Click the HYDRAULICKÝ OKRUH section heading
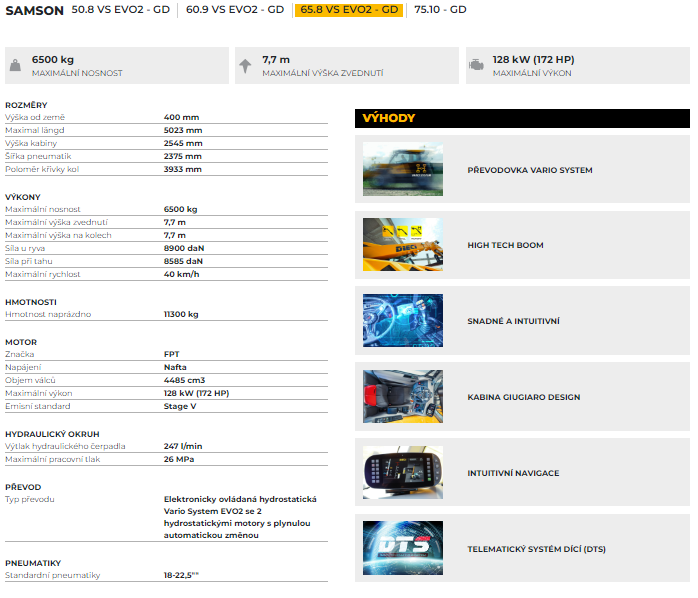The width and height of the screenshot is (698, 598). [x=53, y=434]
